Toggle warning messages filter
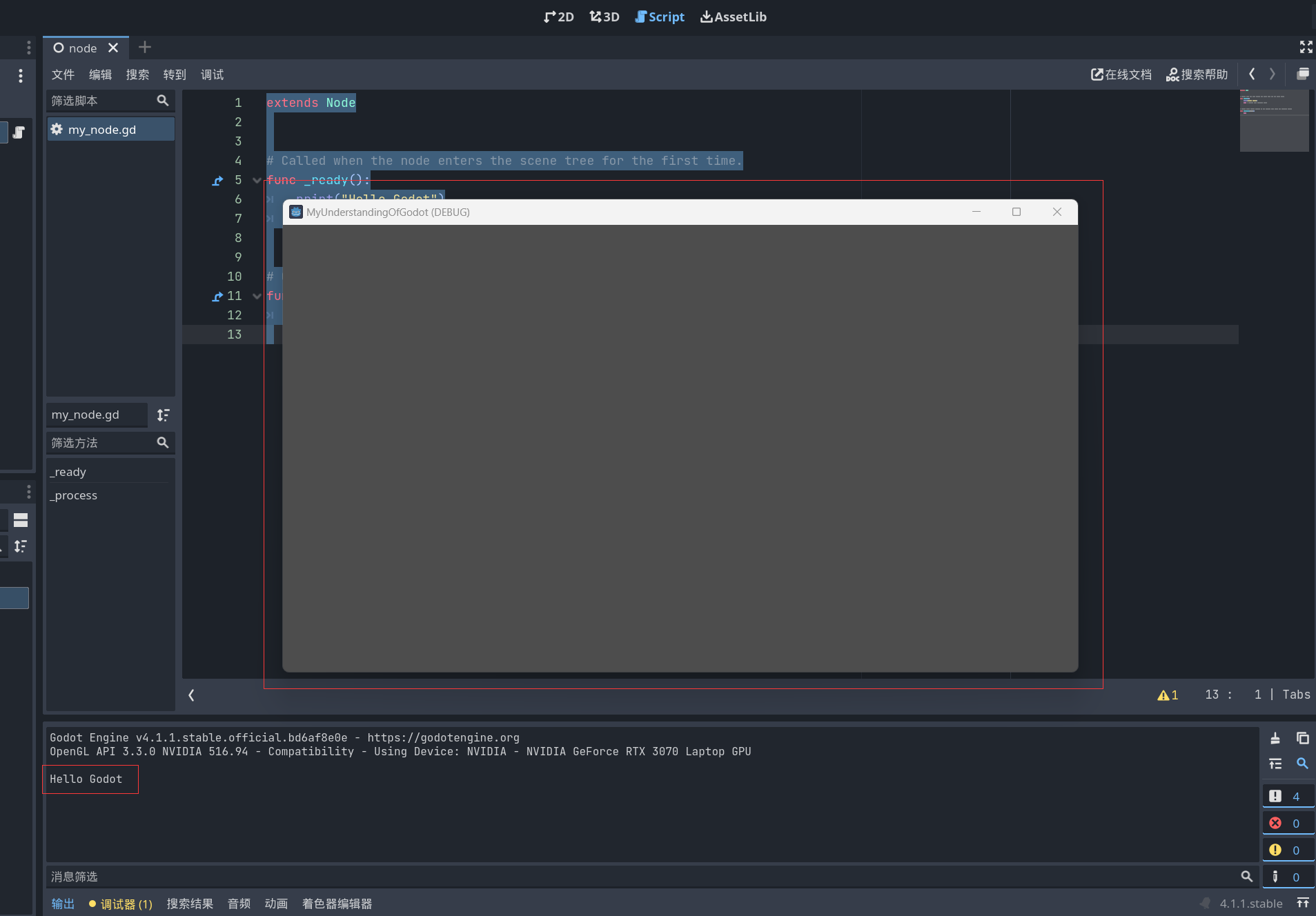1316x916 pixels. [x=1288, y=850]
